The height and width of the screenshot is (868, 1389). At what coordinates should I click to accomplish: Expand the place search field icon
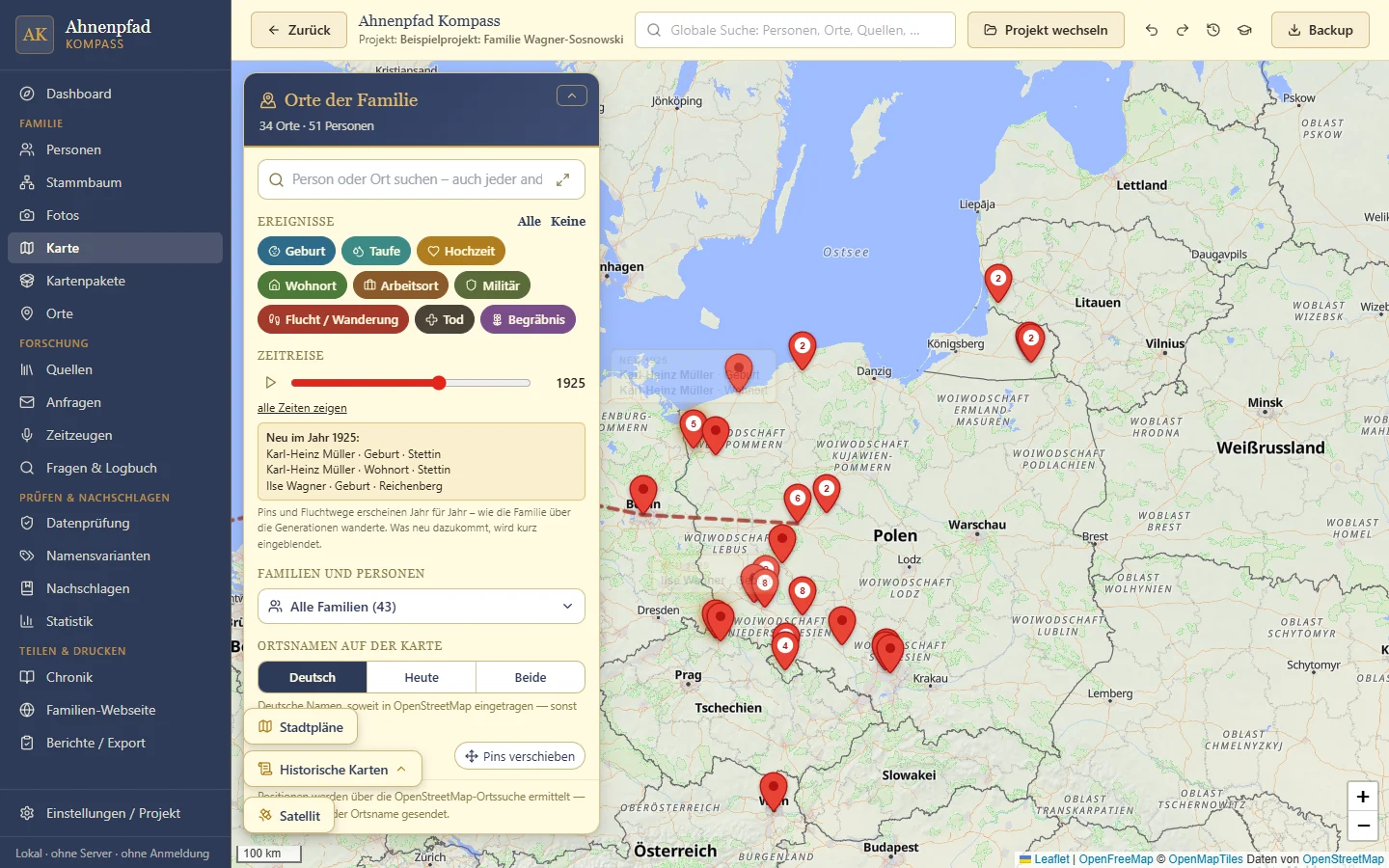click(563, 179)
